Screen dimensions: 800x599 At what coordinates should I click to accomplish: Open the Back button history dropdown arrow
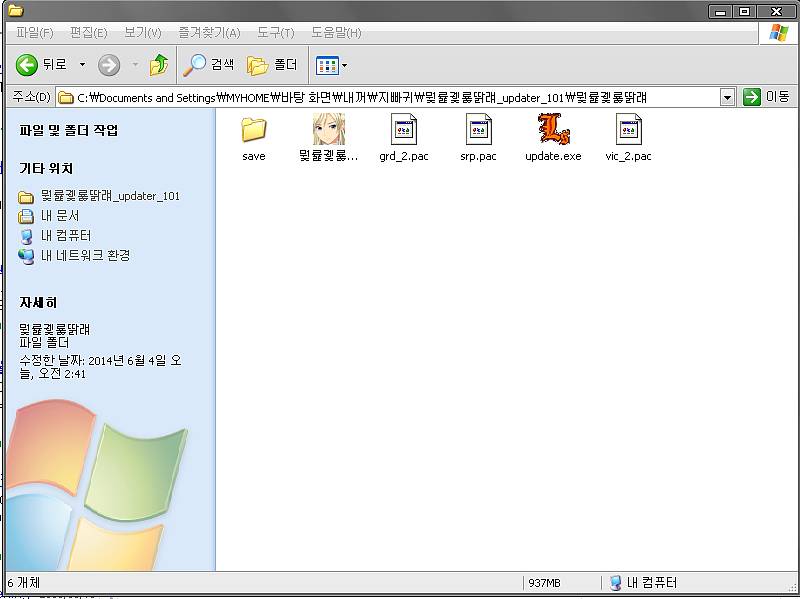(x=82, y=65)
